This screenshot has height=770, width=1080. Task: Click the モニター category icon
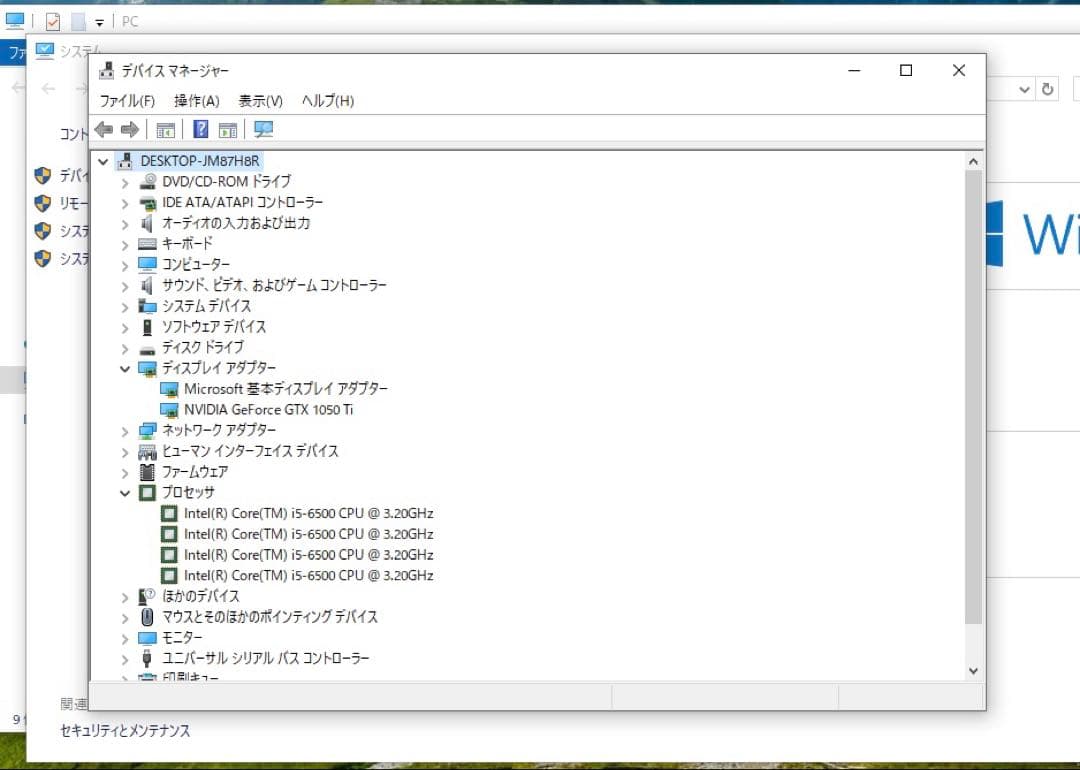[147, 638]
